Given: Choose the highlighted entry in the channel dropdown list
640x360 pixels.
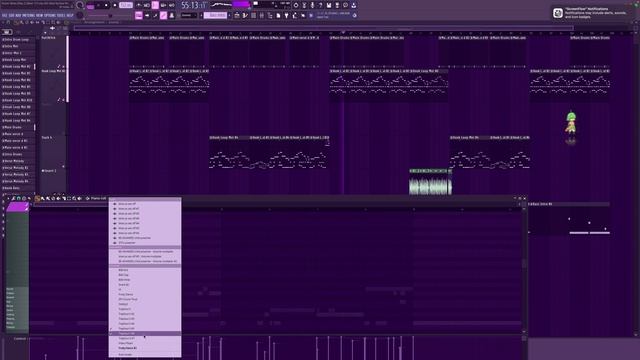Looking at the screenshot, I should [x=145, y=333].
